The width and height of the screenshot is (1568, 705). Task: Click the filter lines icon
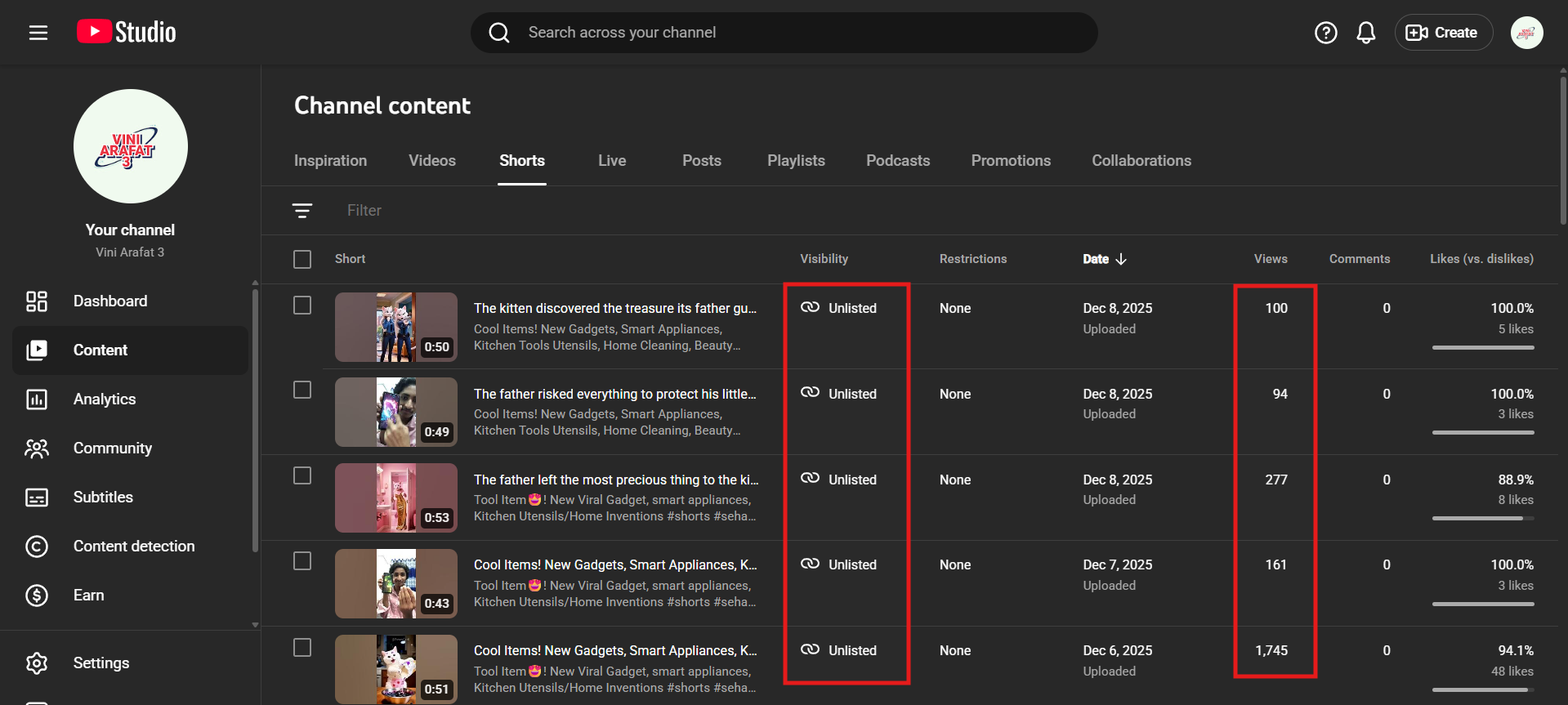tap(302, 211)
